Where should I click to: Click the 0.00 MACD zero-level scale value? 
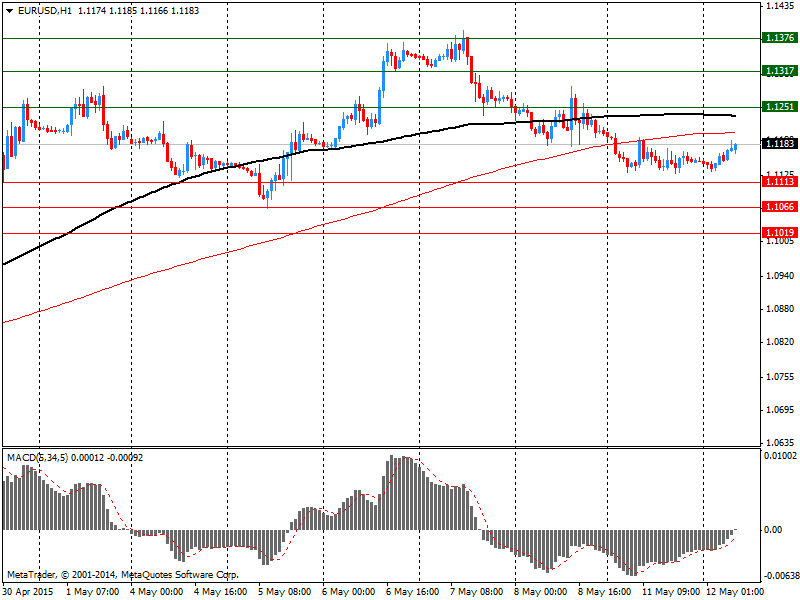tap(773, 530)
